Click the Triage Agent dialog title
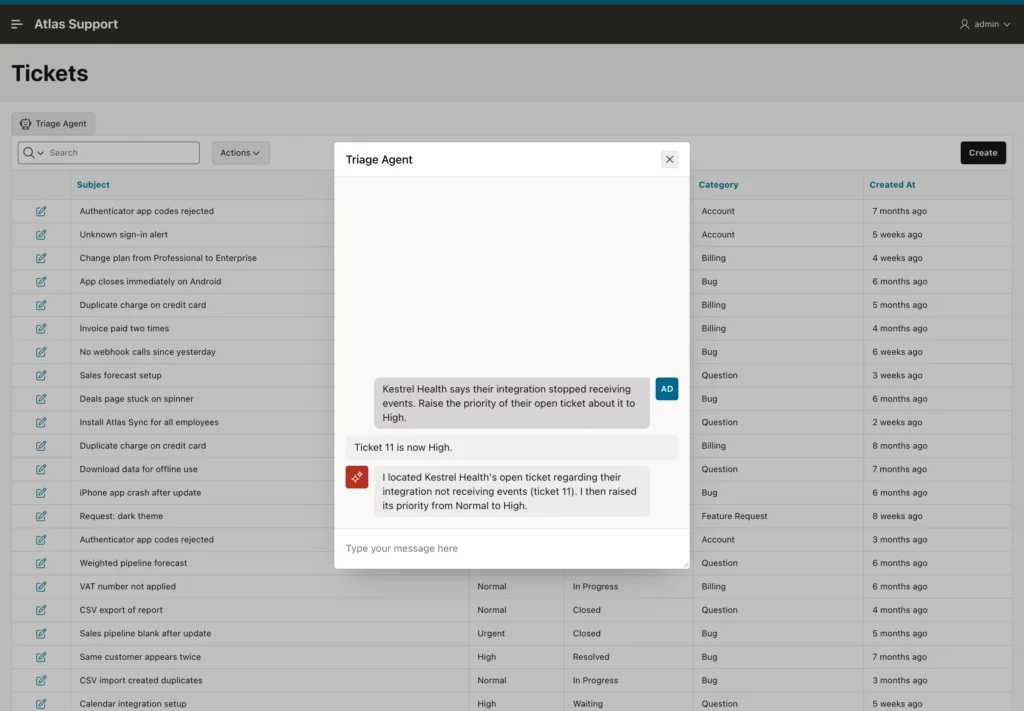 [379, 159]
